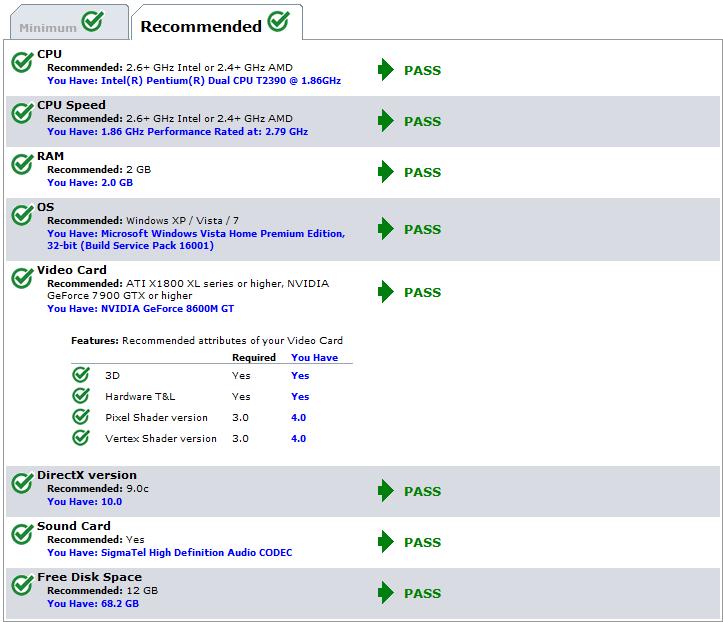Click 'Recommended: 12 GB' text
Viewport: 723px width, 622px height.
click(x=102, y=591)
